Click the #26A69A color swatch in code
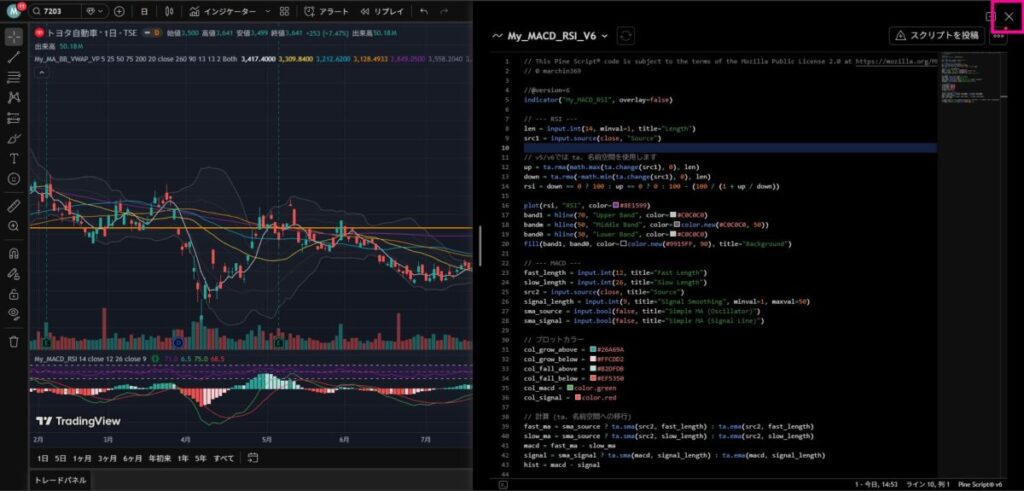 593,349
